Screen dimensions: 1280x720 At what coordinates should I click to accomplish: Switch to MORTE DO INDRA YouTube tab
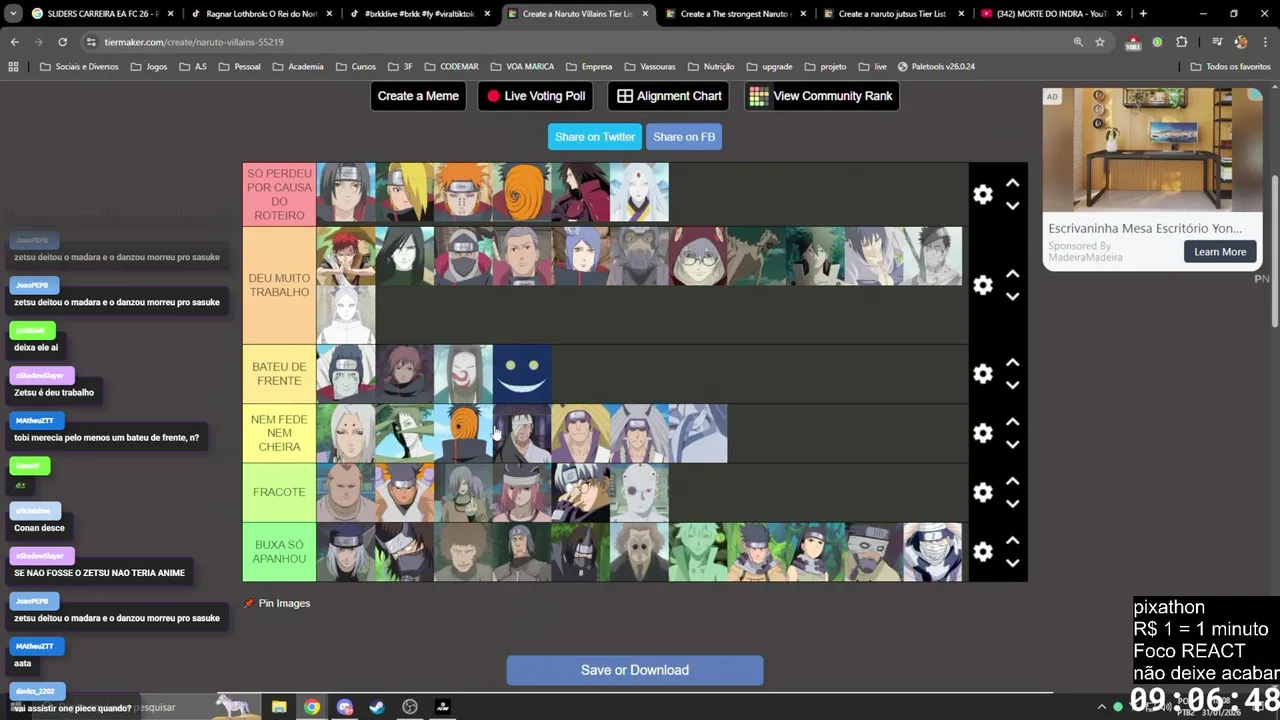[x=1052, y=14]
